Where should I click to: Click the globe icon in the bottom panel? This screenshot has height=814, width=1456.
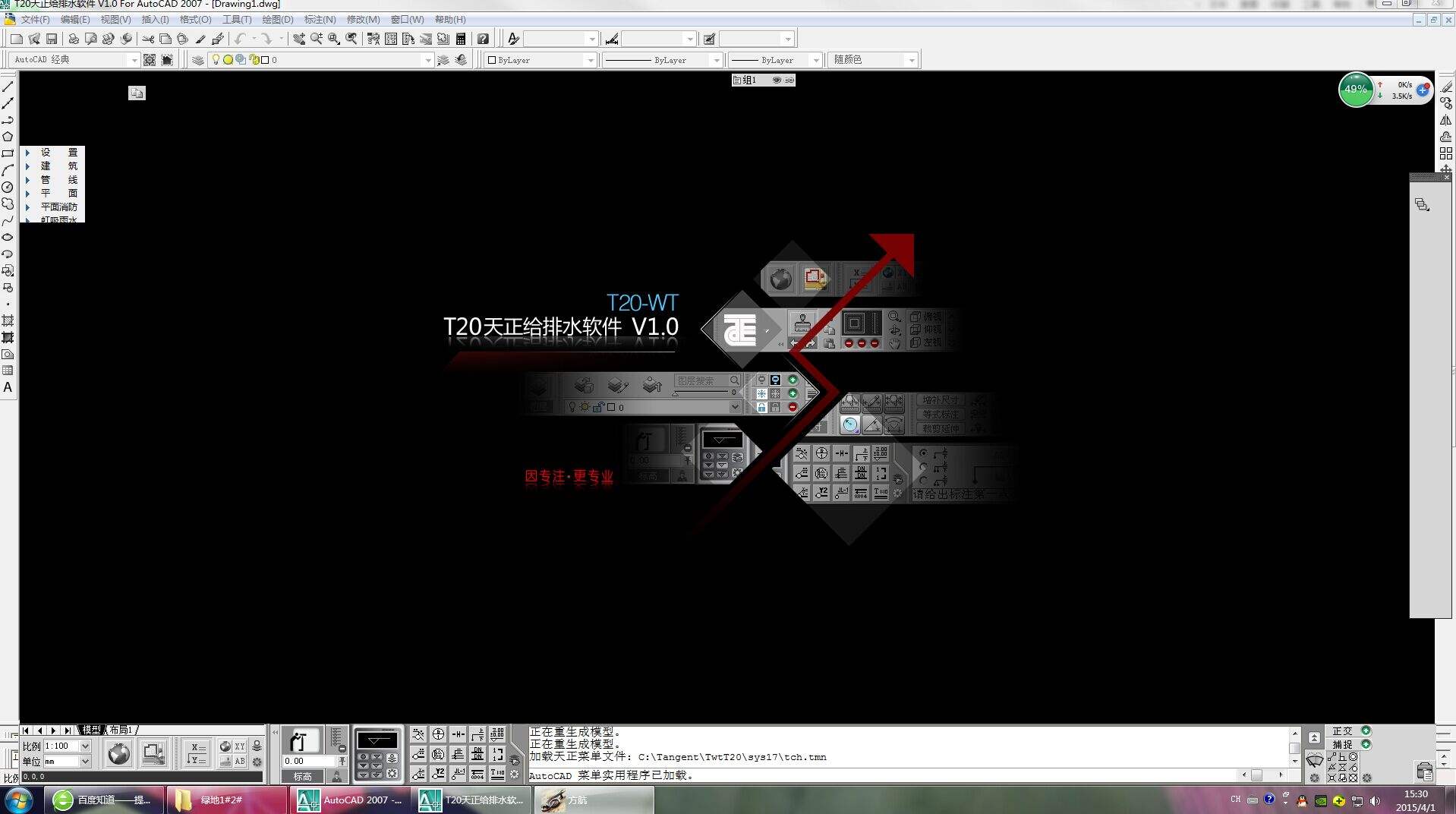pos(119,753)
